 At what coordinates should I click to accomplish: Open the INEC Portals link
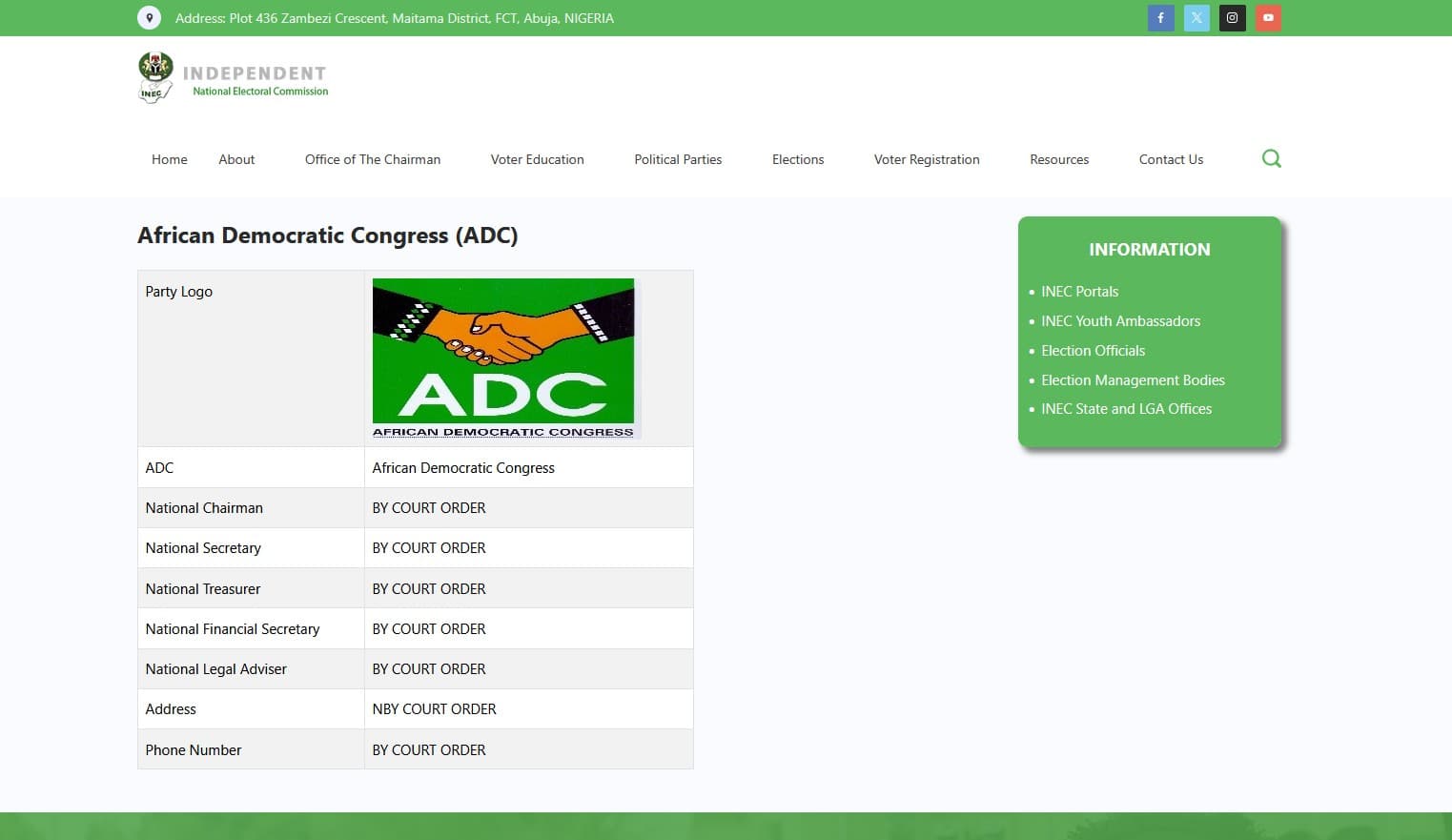coord(1079,291)
